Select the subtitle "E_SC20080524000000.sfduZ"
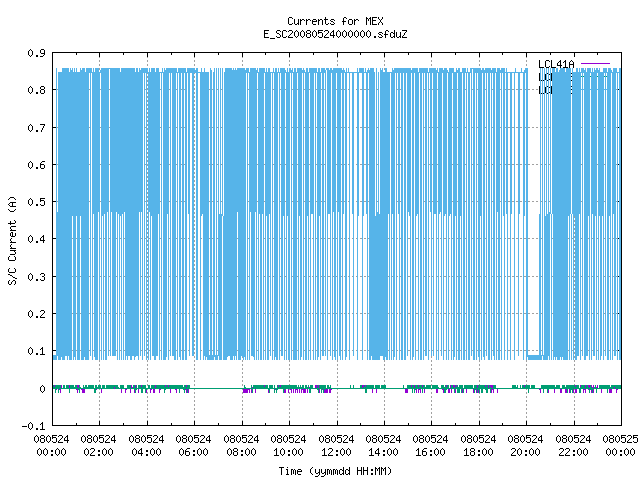 tap(335, 34)
